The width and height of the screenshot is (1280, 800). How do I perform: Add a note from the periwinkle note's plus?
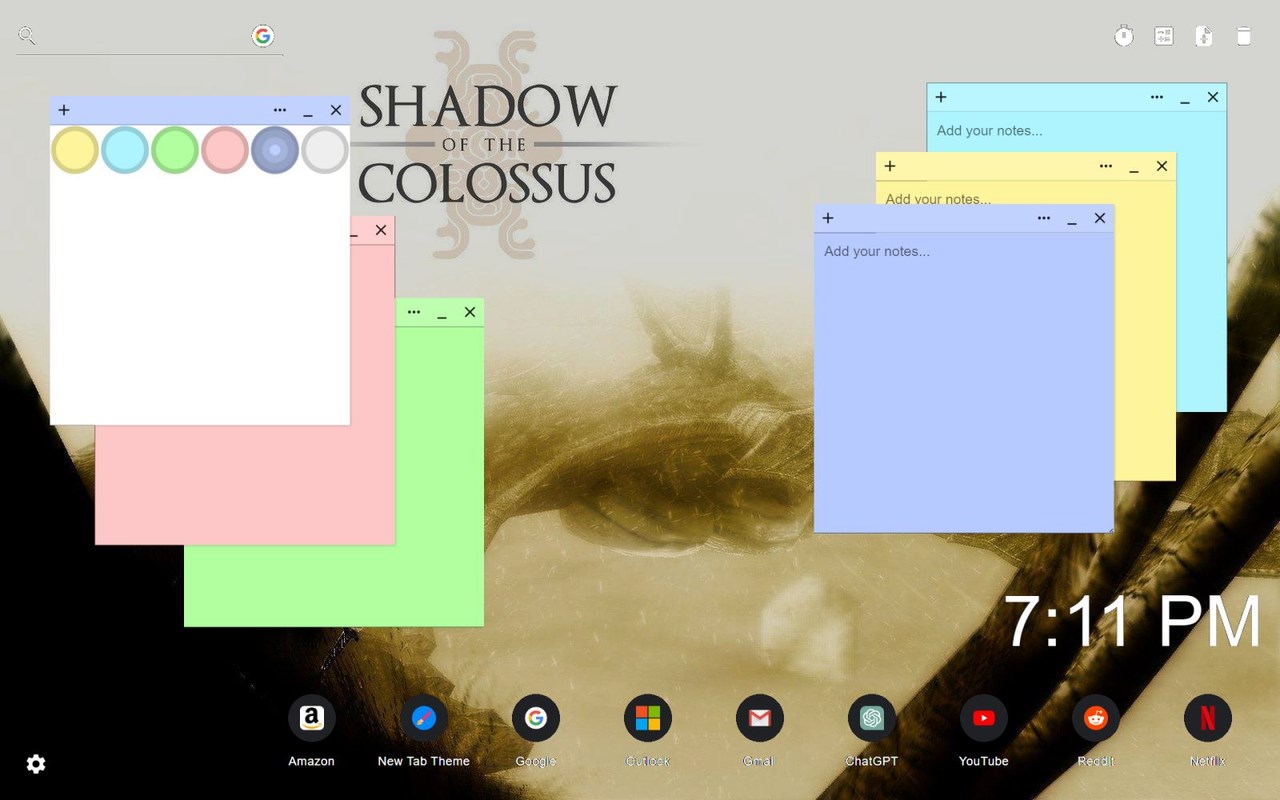(x=828, y=218)
